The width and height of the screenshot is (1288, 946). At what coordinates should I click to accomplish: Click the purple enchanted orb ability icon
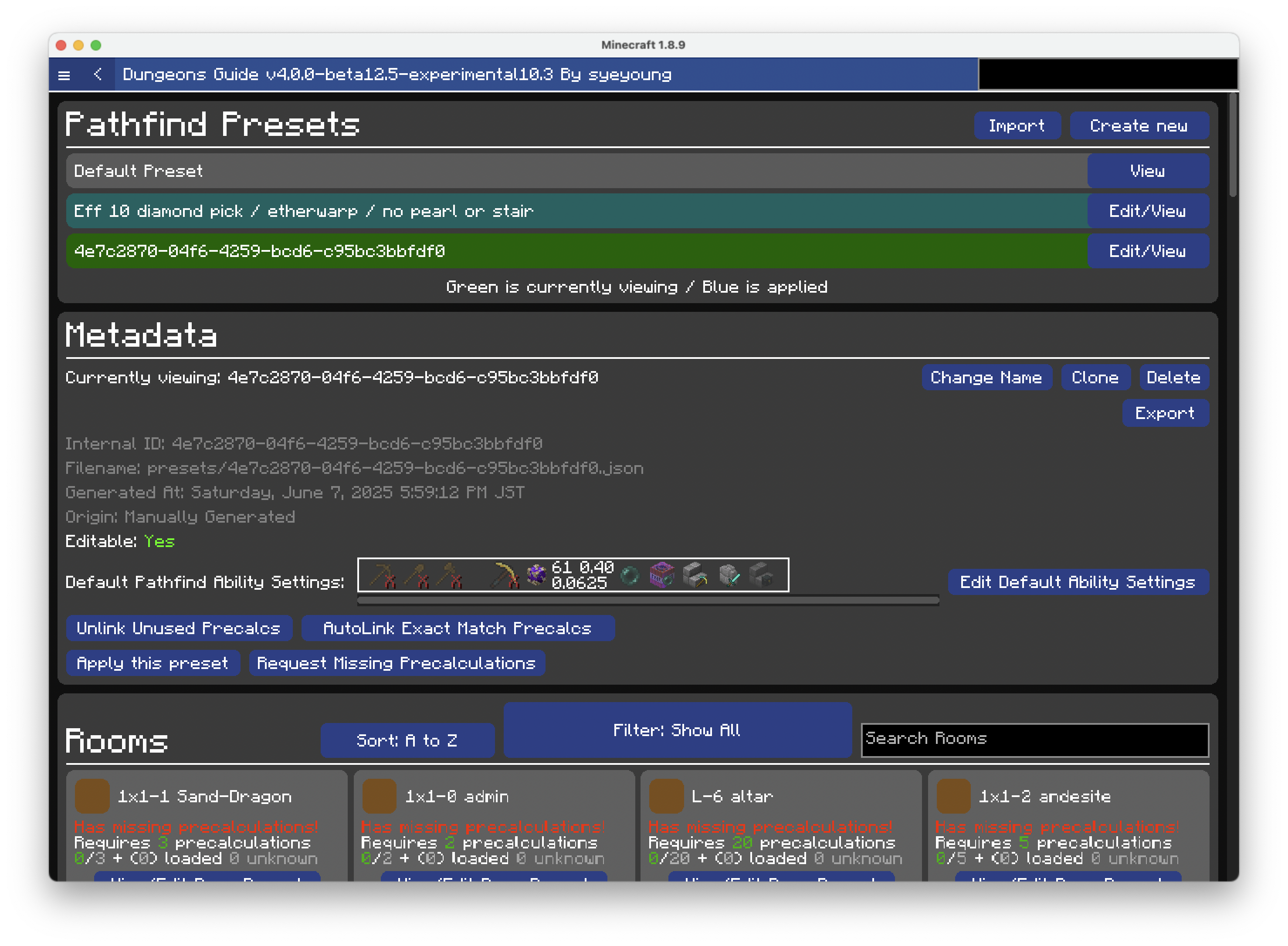(537, 575)
